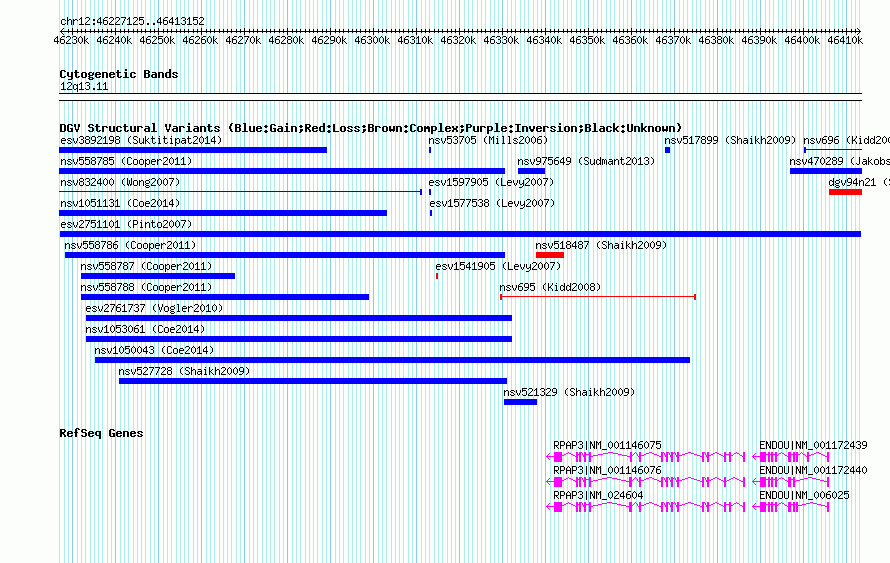Open the RPAP3|NM_001146076 transcript label
The image size is (890, 563).
(x=607, y=470)
